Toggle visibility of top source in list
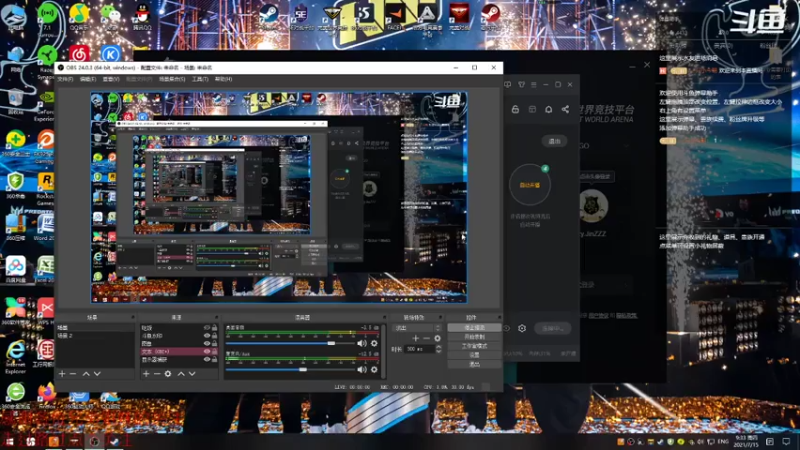Screen dimensions: 800x450 click(207, 328)
